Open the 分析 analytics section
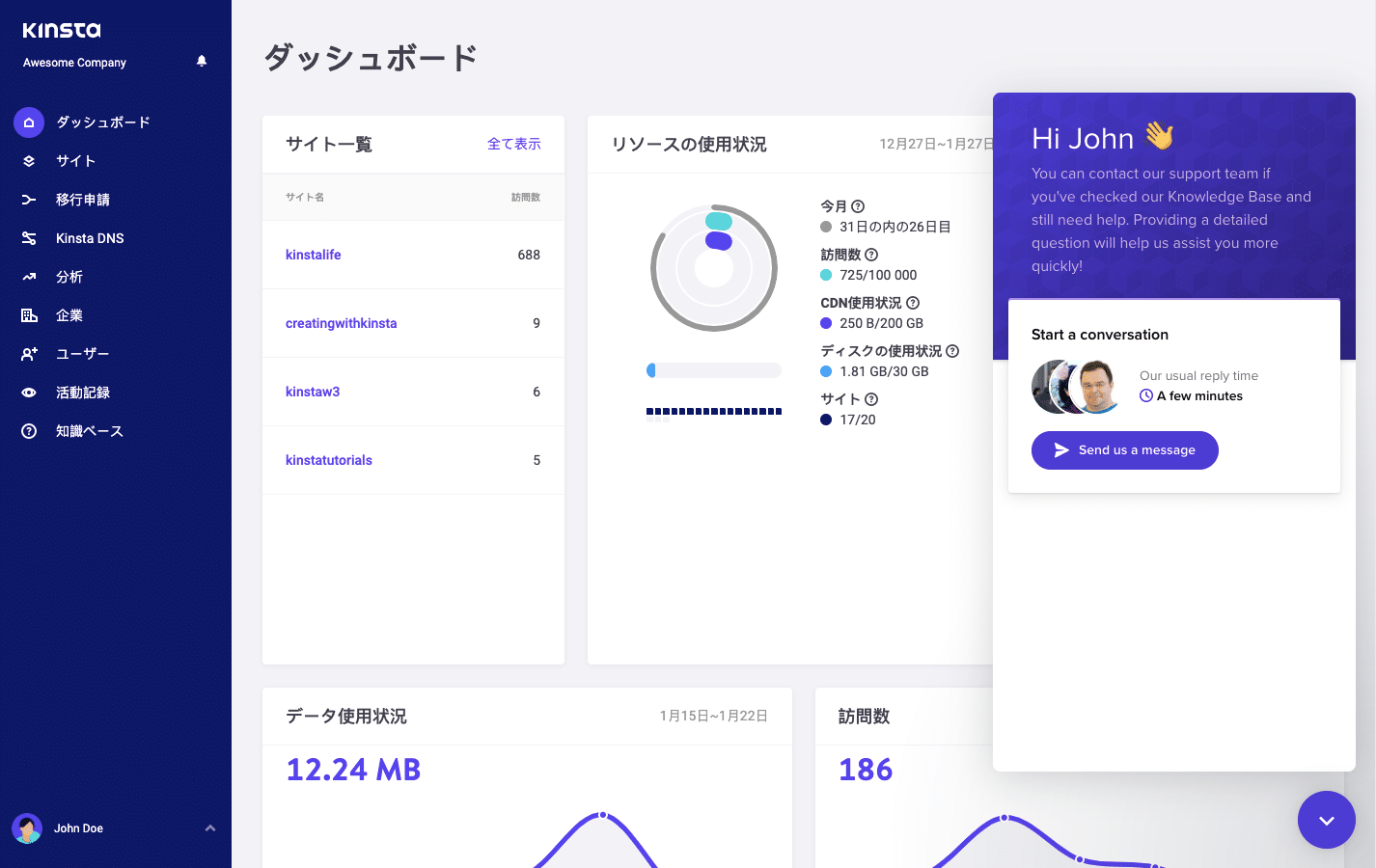This screenshot has width=1376, height=868. coord(29,277)
